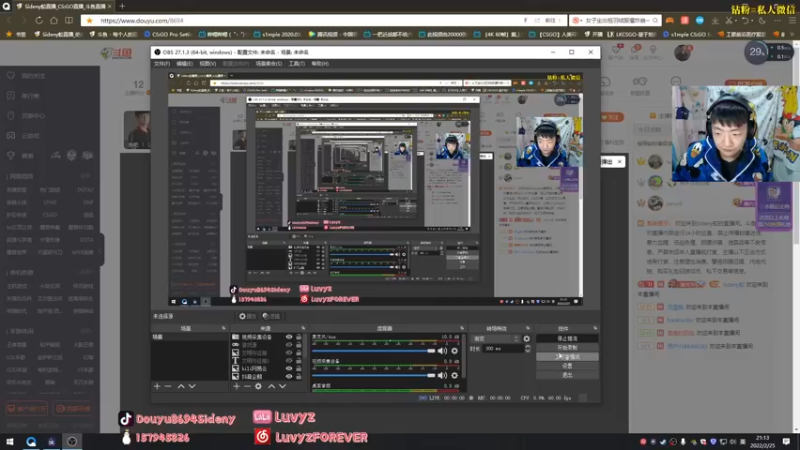Open OBS from the Windows taskbar

(72, 441)
